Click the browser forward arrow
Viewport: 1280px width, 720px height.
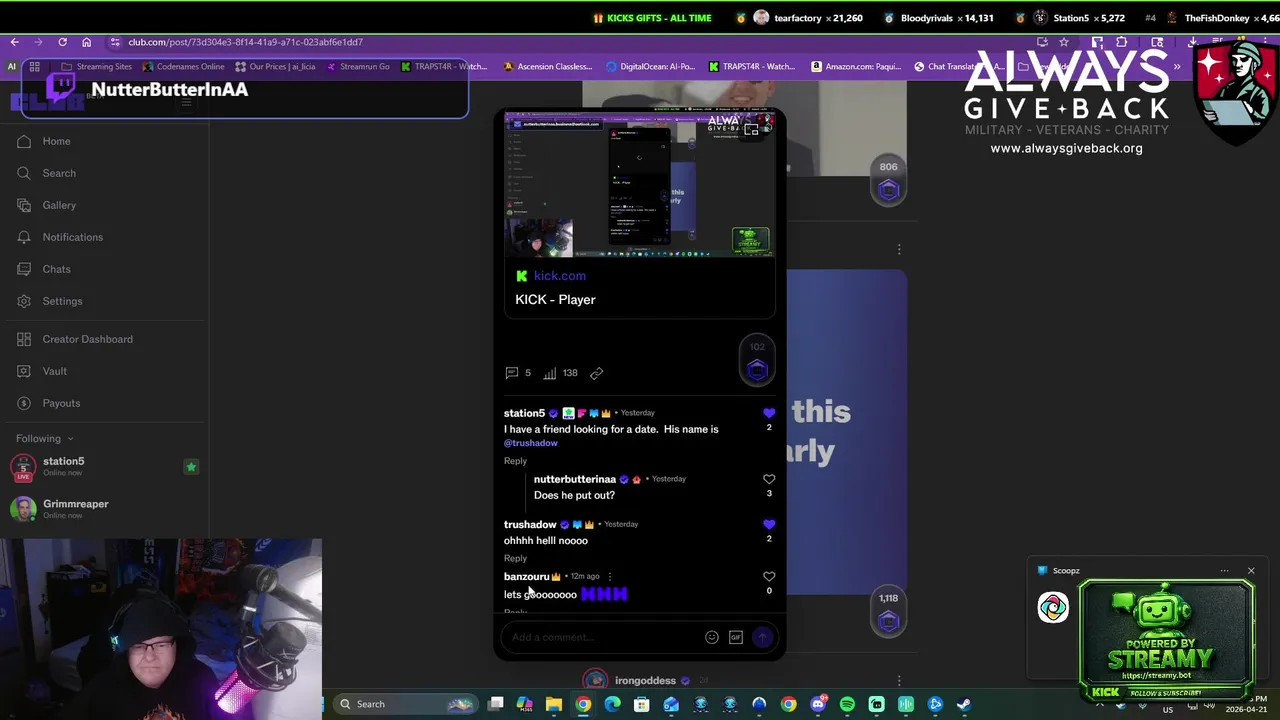click(38, 42)
